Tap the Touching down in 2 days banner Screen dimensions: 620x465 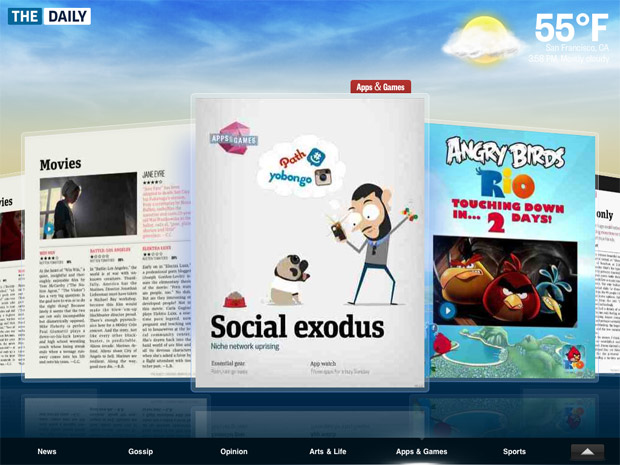tap(508, 215)
